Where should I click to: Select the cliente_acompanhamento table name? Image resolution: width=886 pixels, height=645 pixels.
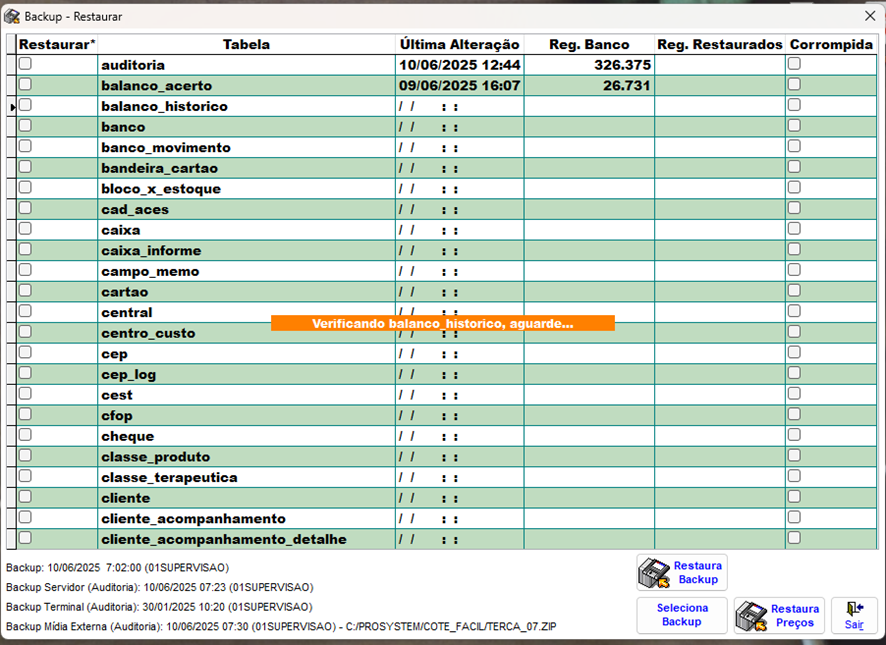tap(194, 519)
